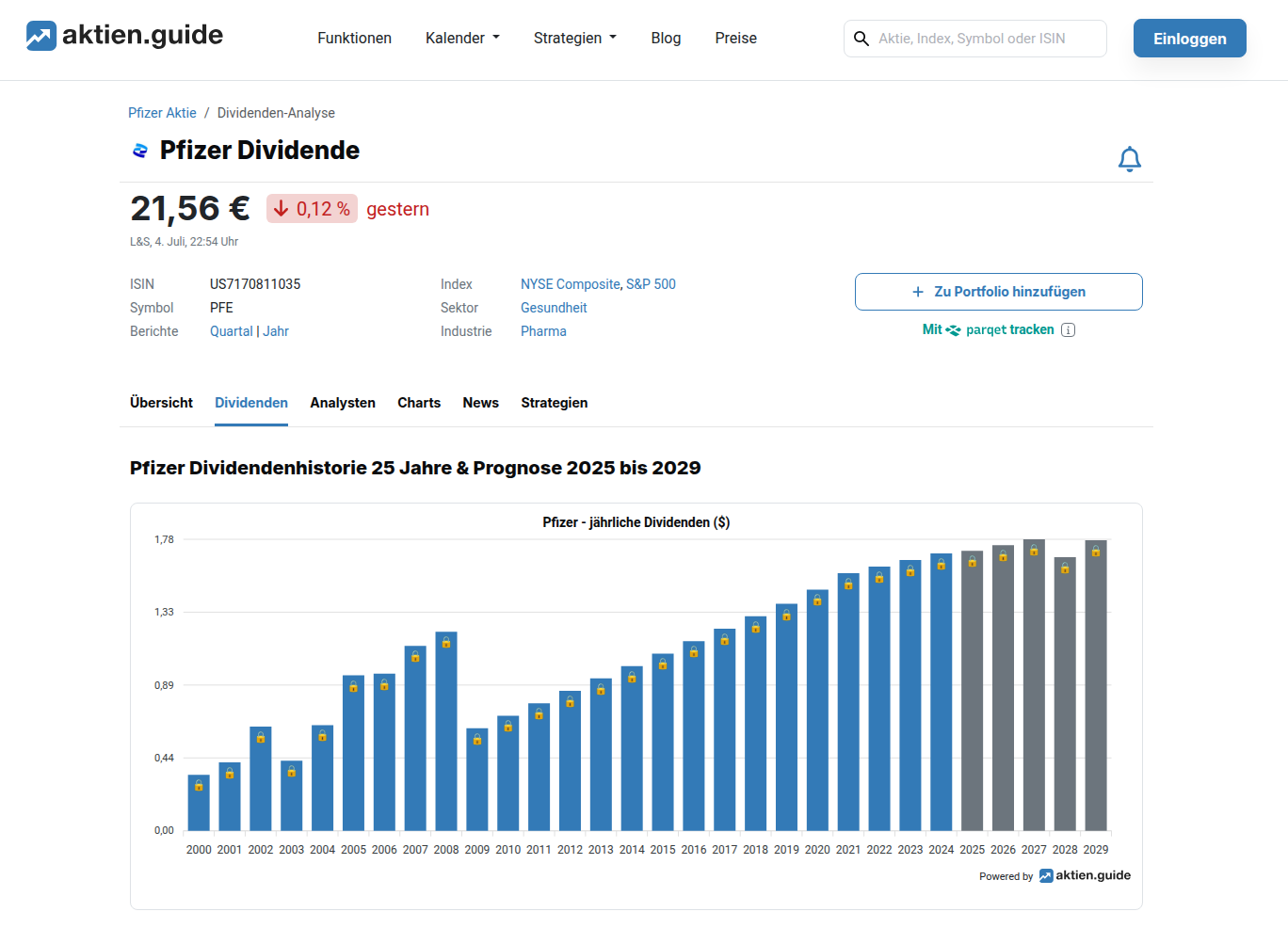Focus the stock search input field
1288x928 pixels.
[975, 39]
